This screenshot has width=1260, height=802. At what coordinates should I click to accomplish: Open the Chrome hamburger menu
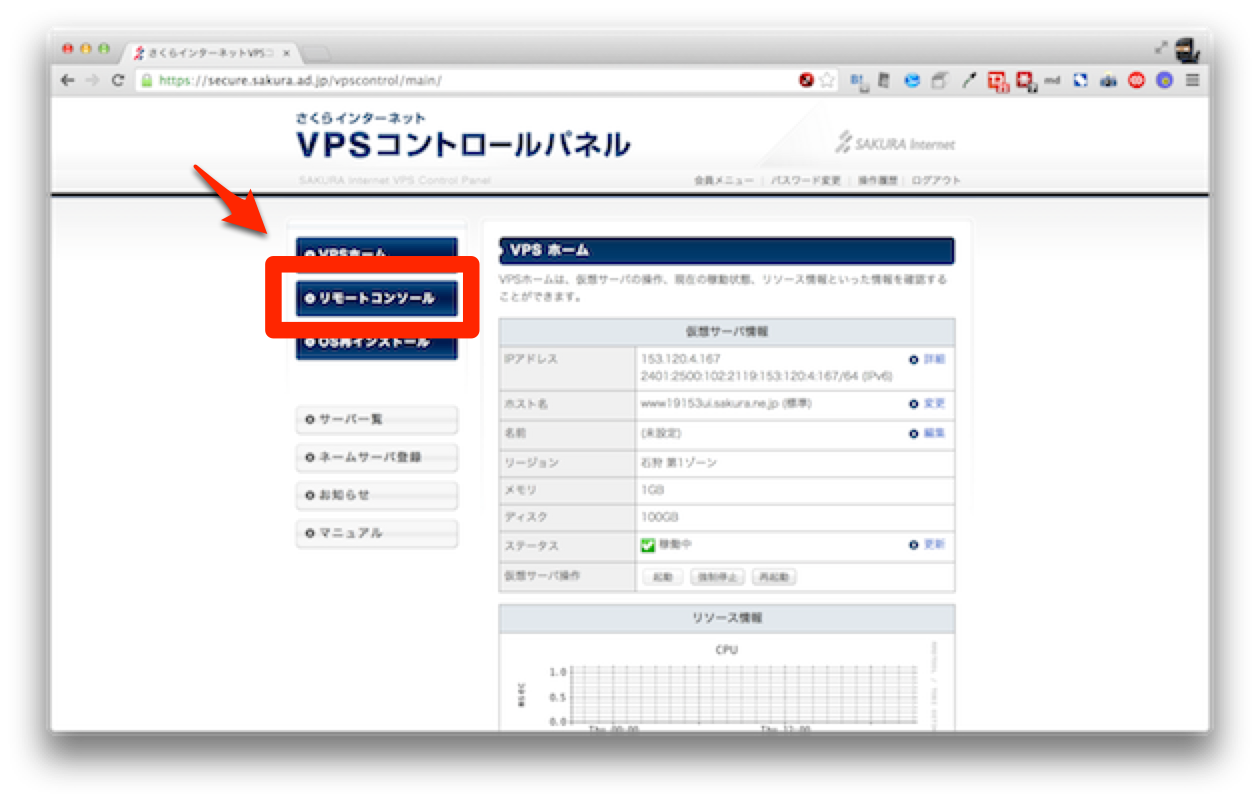[1192, 80]
